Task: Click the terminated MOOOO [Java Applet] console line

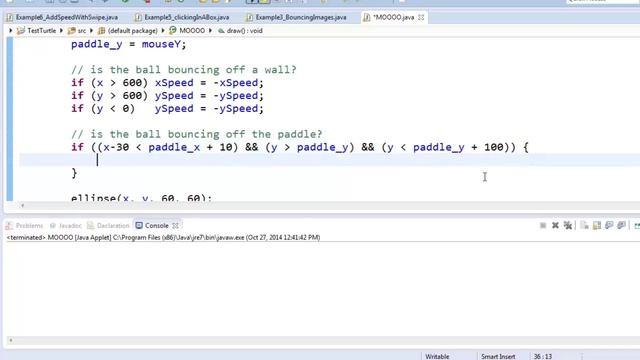Action: [x=163, y=237]
